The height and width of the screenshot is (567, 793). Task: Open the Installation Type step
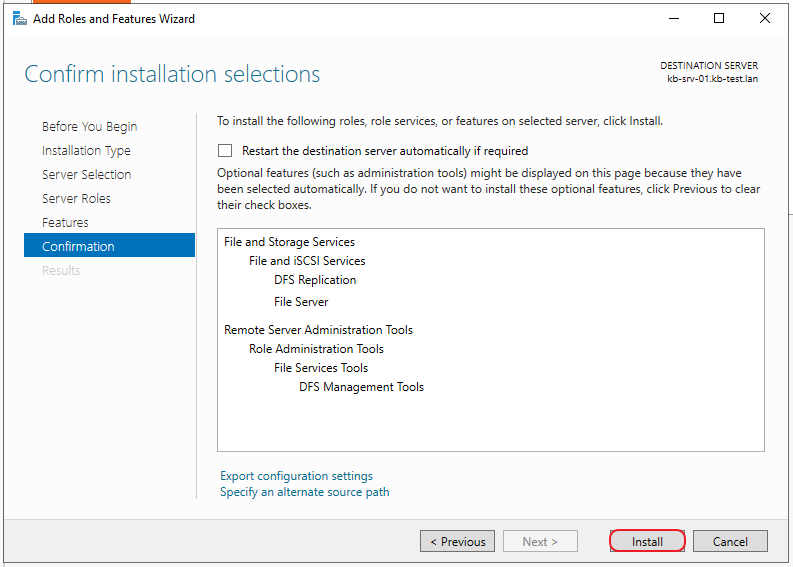pyautogui.click(x=86, y=151)
